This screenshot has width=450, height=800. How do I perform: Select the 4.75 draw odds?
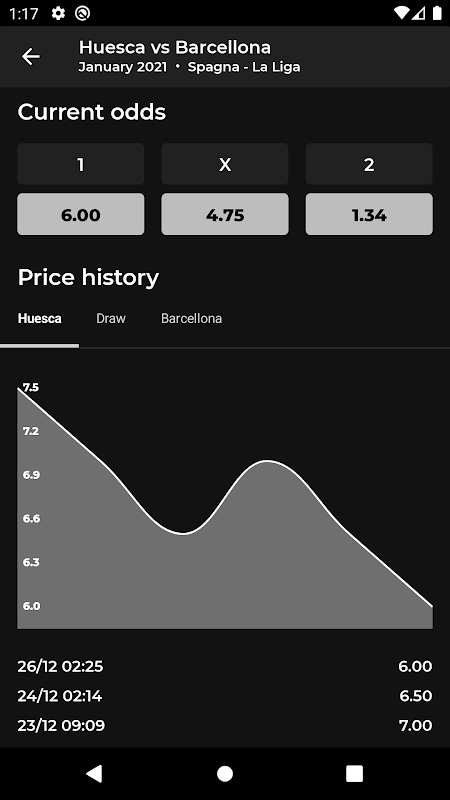click(x=225, y=214)
